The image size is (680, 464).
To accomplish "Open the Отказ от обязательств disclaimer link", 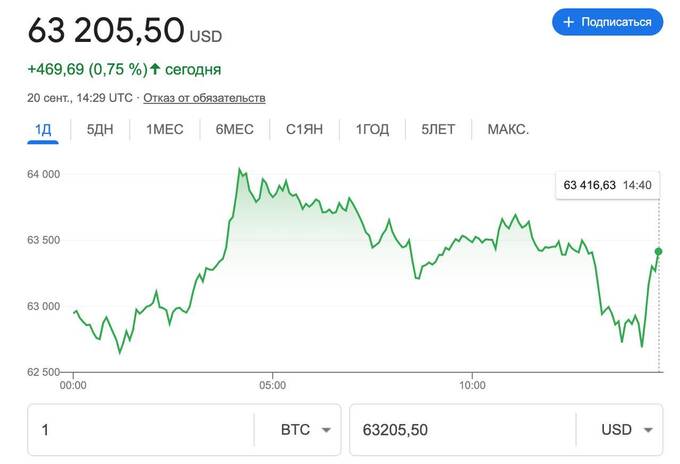I will tap(204, 98).
